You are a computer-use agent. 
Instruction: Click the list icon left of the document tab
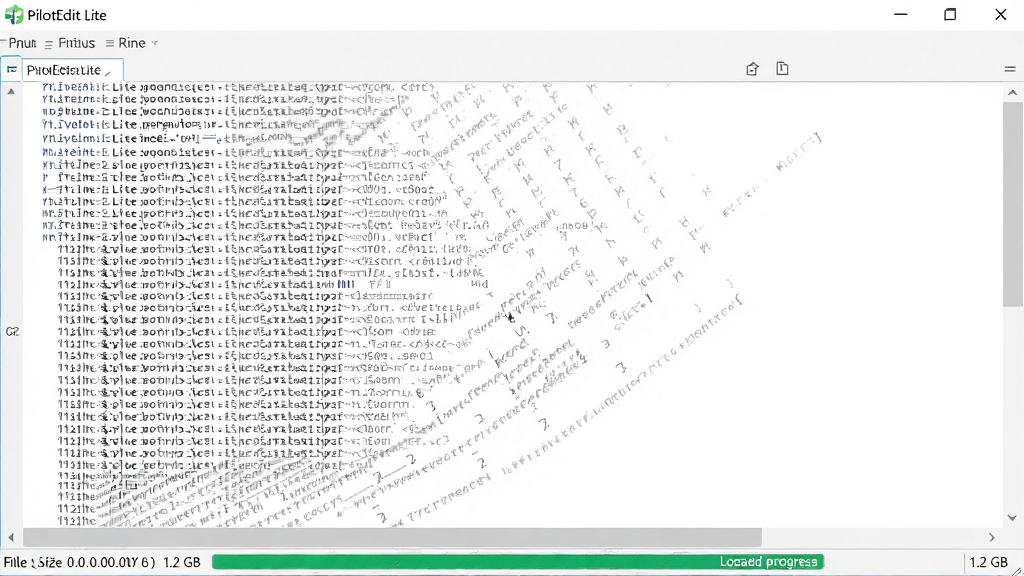(x=12, y=69)
